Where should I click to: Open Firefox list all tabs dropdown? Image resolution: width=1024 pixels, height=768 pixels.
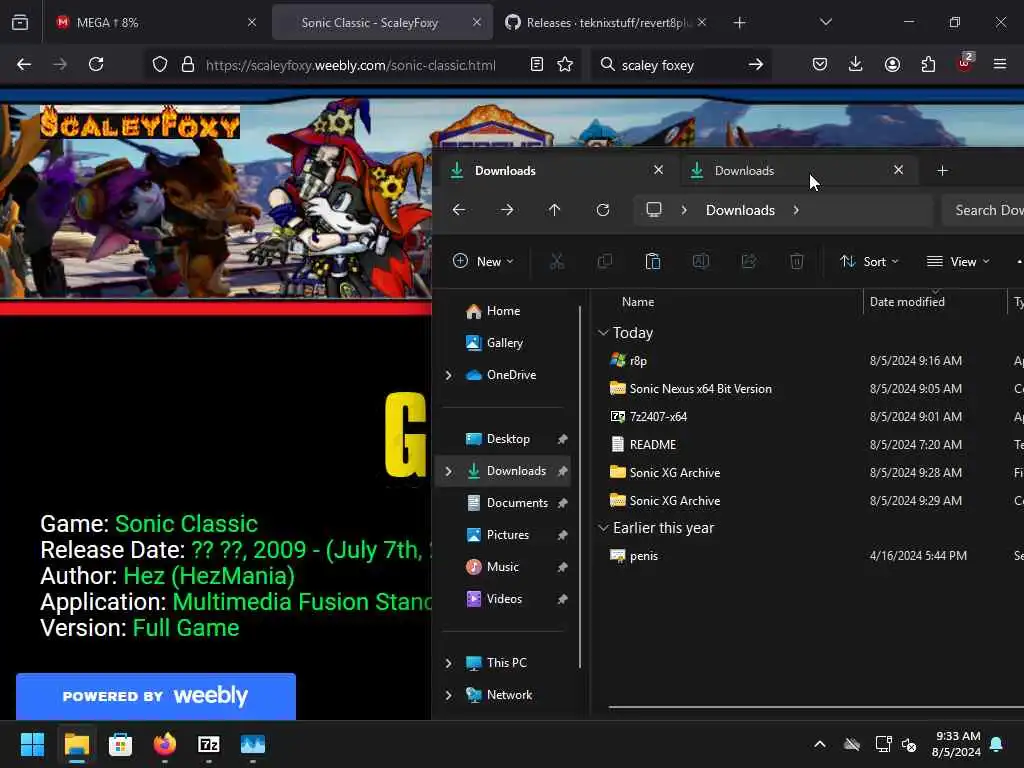(825, 22)
